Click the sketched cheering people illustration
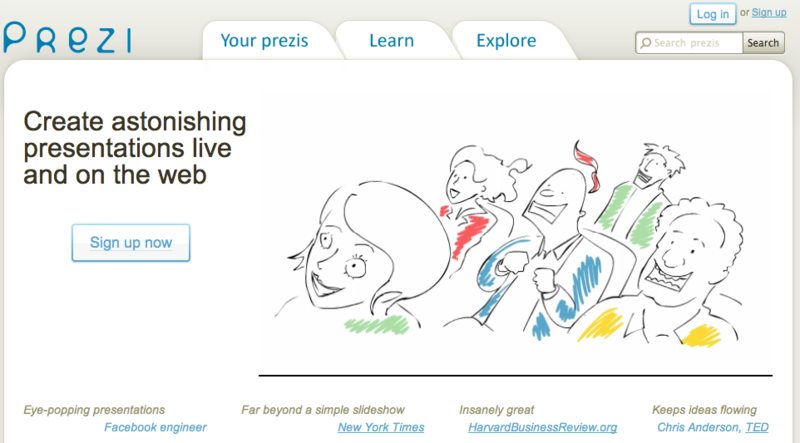Image resolution: width=800 pixels, height=443 pixels. click(x=508, y=242)
